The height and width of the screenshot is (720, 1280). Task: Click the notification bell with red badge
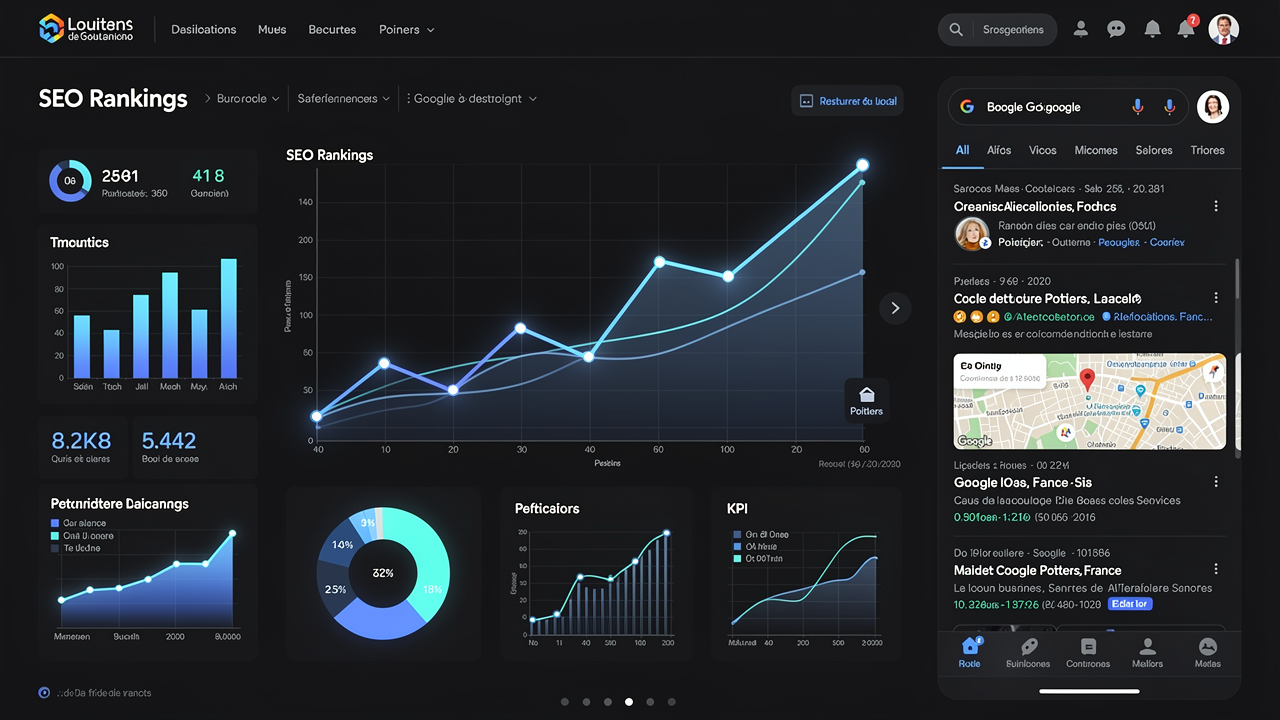coord(1187,28)
